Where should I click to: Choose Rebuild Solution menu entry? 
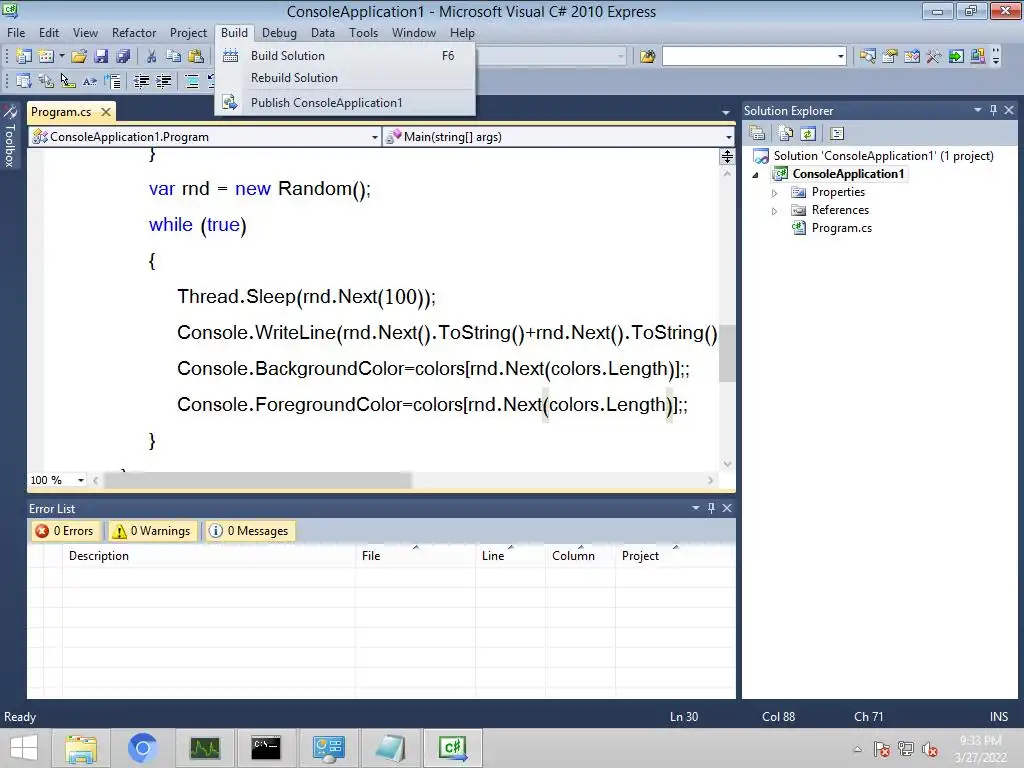coord(345,78)
